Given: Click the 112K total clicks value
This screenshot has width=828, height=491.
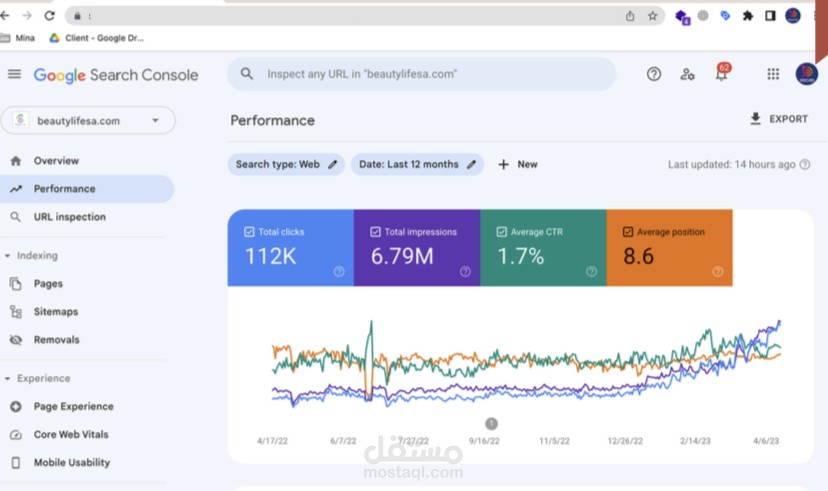Looking at the screenshot, I should pyautogui.click(x=271, y=257).
